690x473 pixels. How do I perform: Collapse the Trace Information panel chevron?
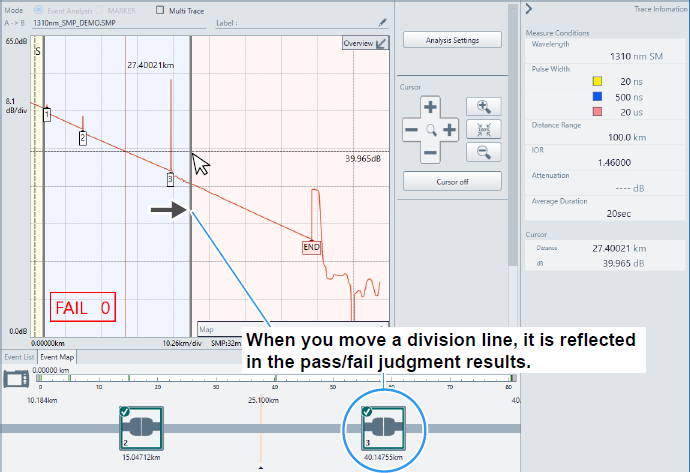click(x=528, y=9)
